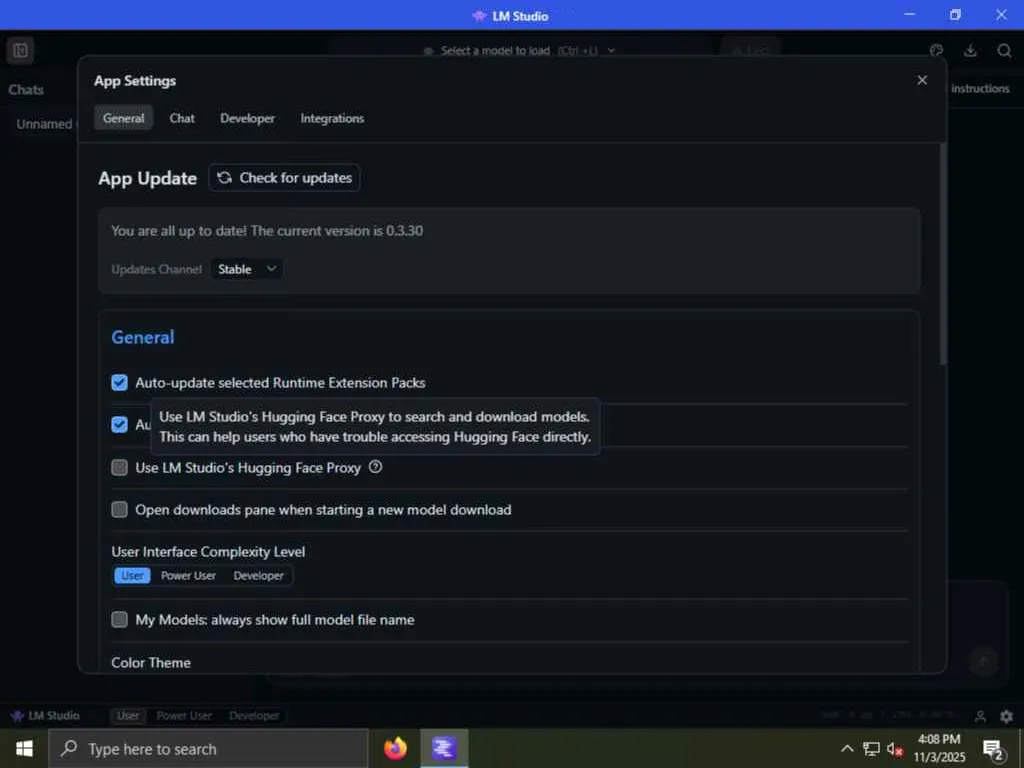Click the Hugging Face Proxy help icon
Image resolution: width=1024 pixels, height=768 pixels.
click(x=376, y=467)
